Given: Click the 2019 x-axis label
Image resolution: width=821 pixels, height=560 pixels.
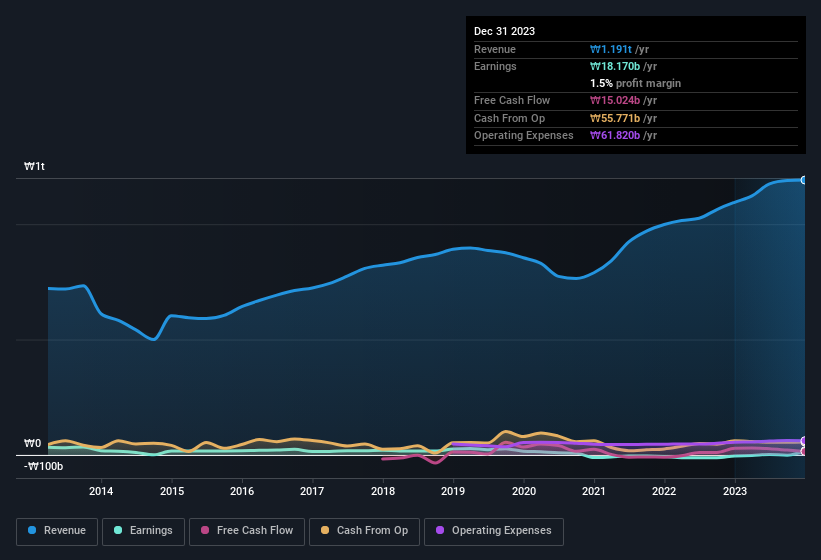Looking at the screenshot, I should (x=453, y=491).
